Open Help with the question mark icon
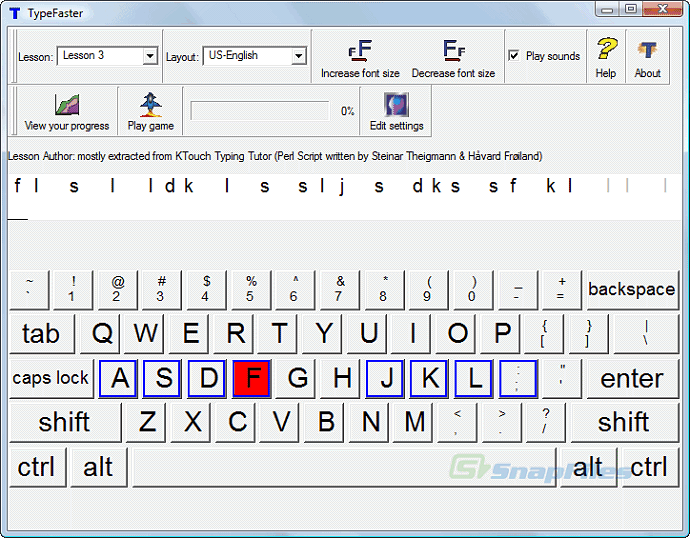Screen dimensions: 690x538 point(606,48)
